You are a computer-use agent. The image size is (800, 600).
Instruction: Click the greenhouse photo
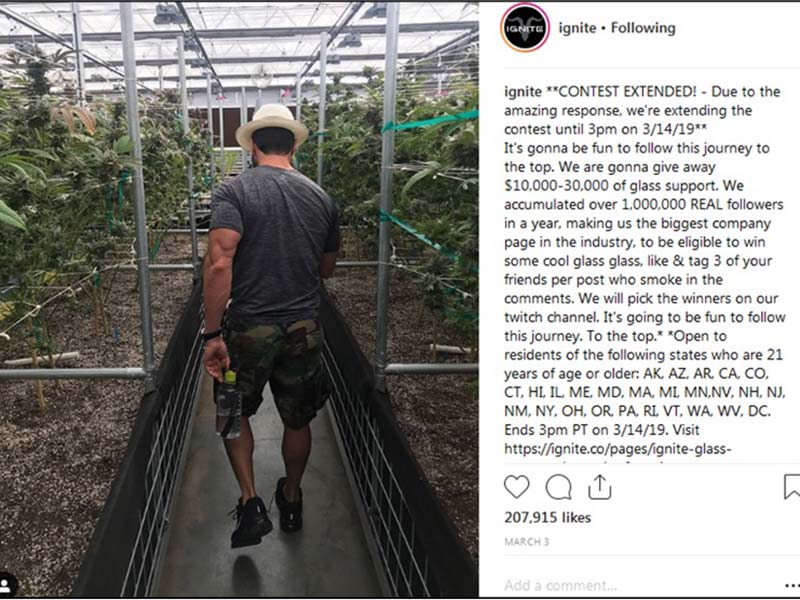(239, 300)
